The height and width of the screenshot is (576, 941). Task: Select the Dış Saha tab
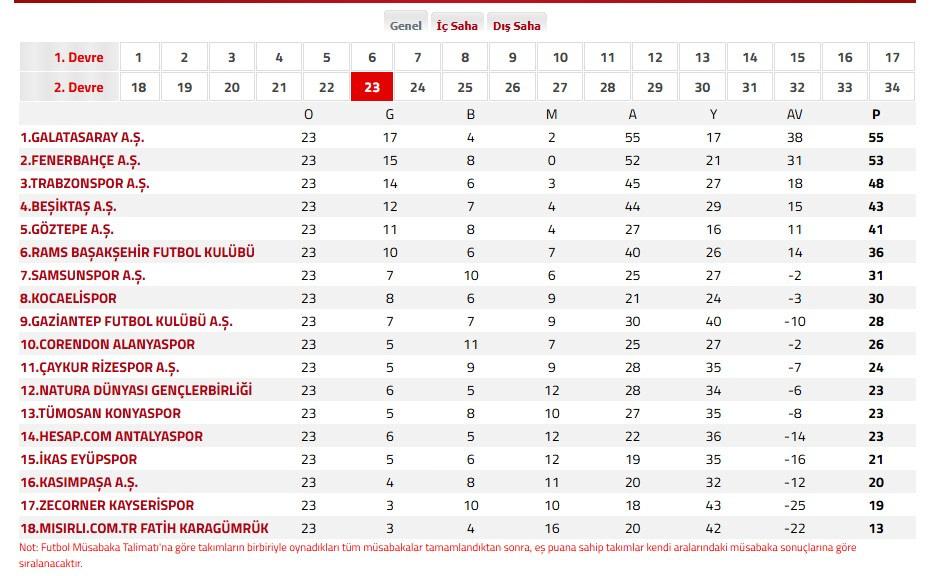[516, 25]
